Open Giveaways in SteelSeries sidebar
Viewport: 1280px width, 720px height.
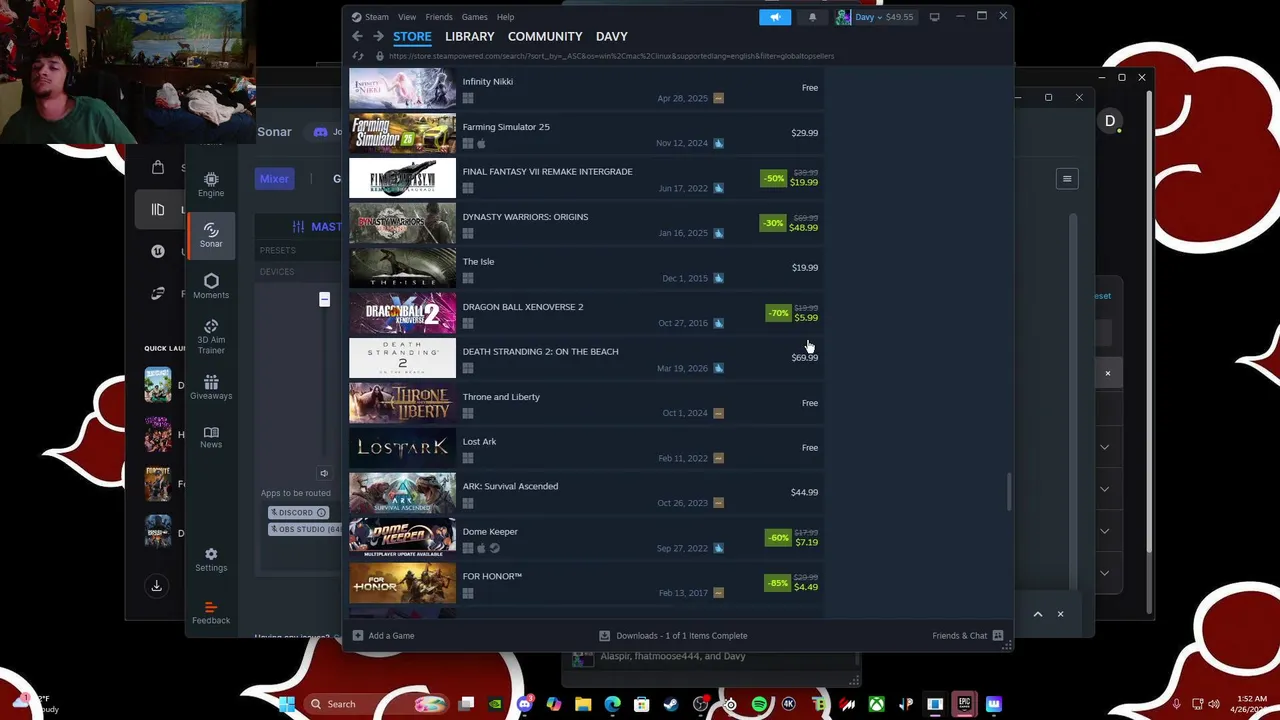(x=211, y=387)
